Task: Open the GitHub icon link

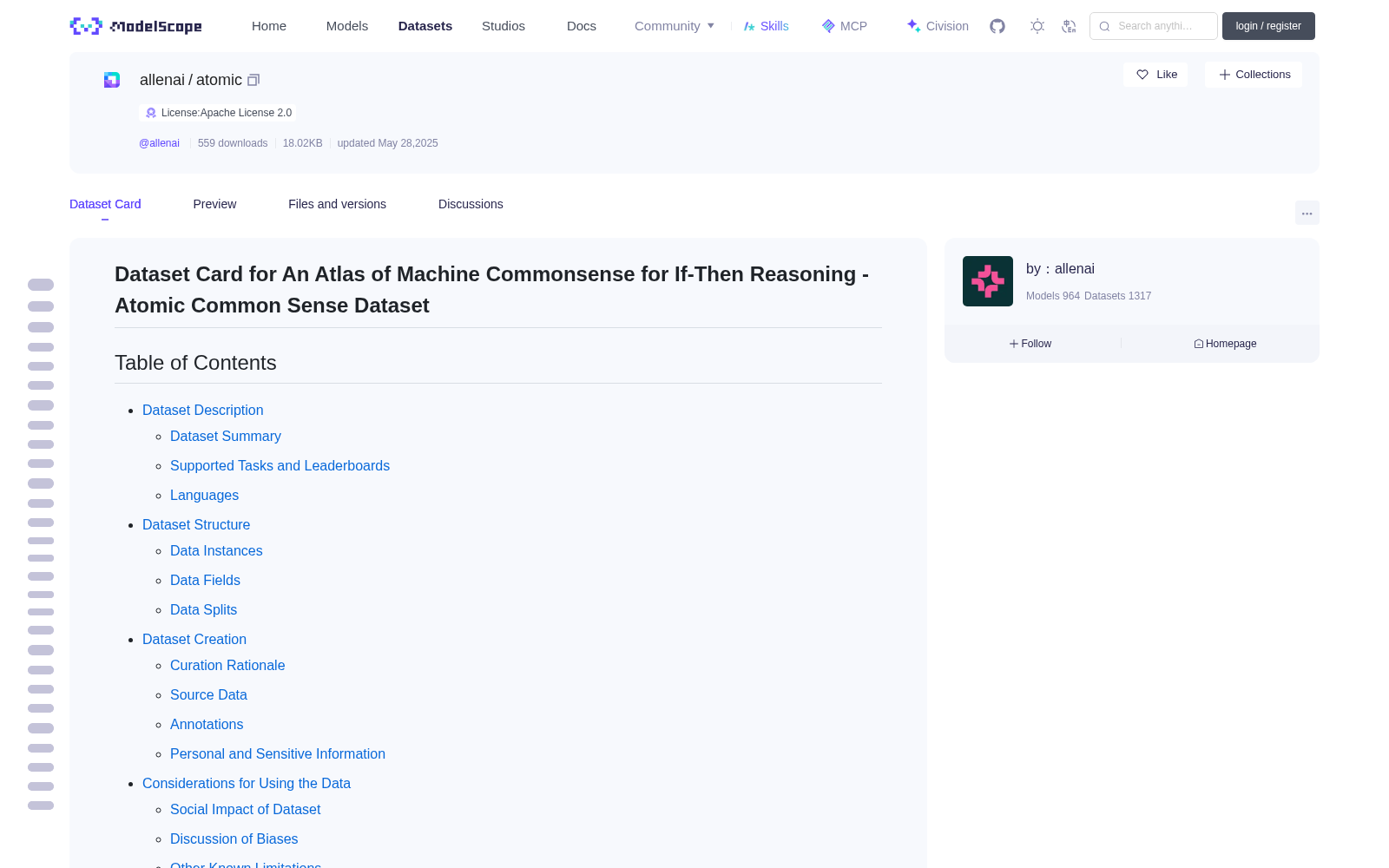Action: [997, 26]
